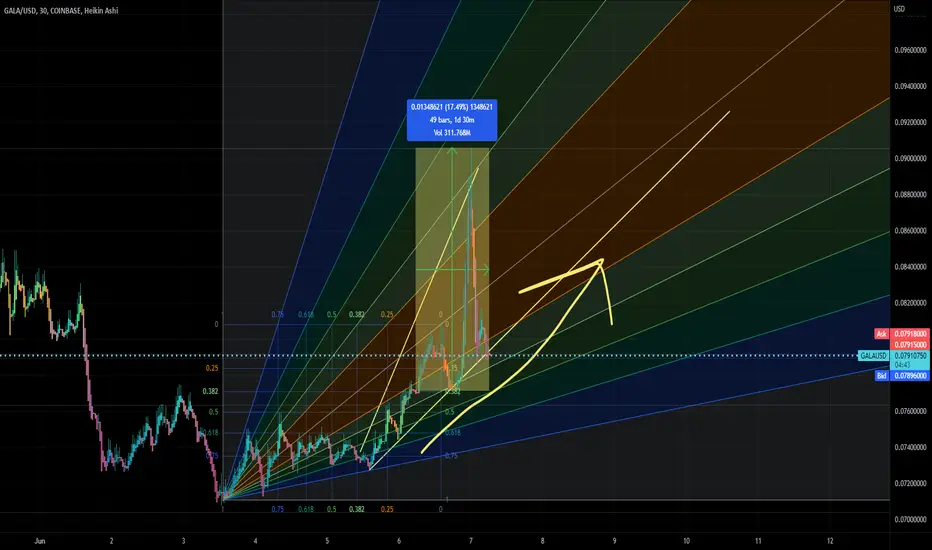This screenshot has height=550, width=932.
Task: Click the USD currency label above the price axis
Action: click(899, 9)
